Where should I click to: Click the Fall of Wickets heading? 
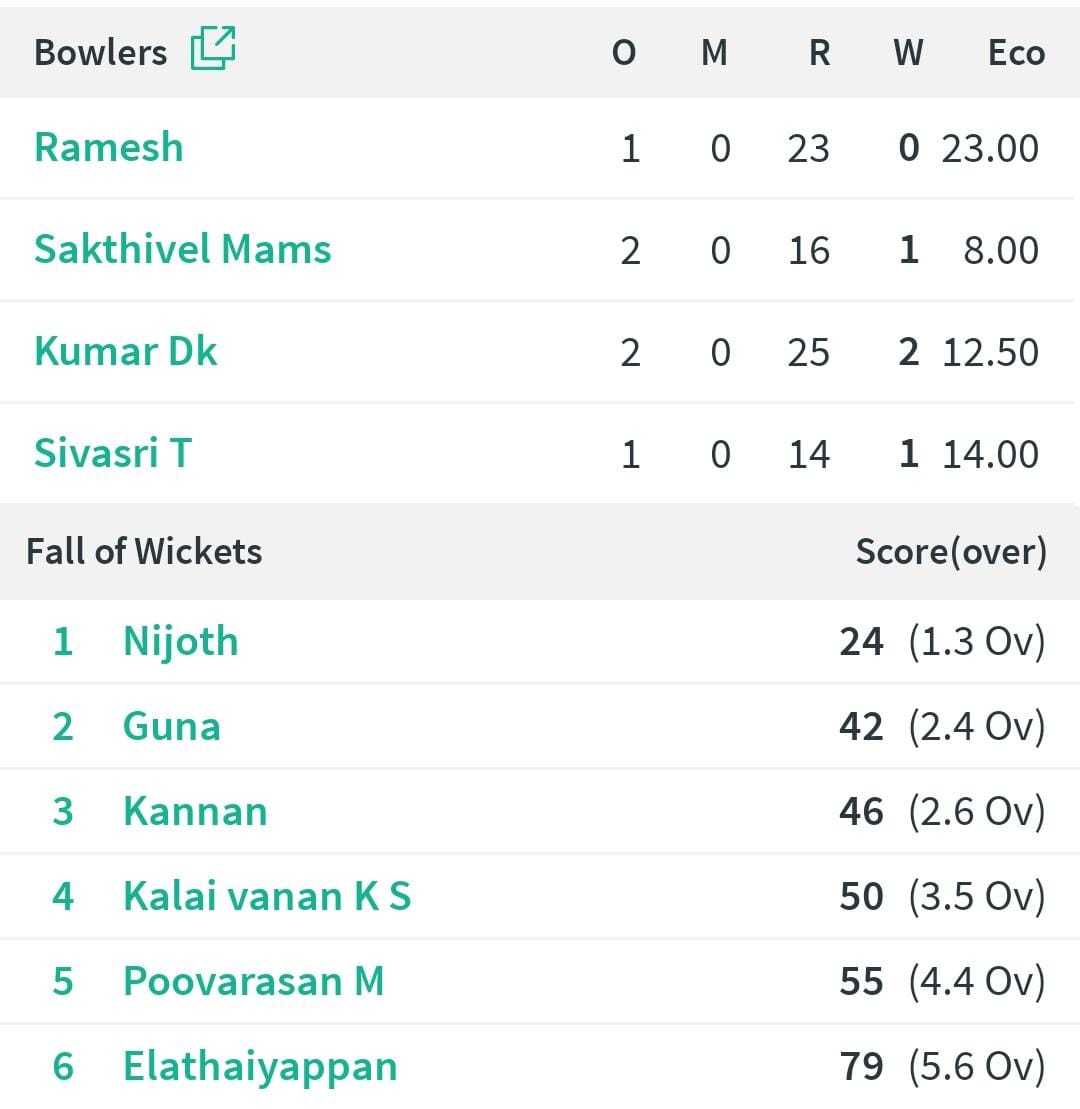(x=144, y=551)
